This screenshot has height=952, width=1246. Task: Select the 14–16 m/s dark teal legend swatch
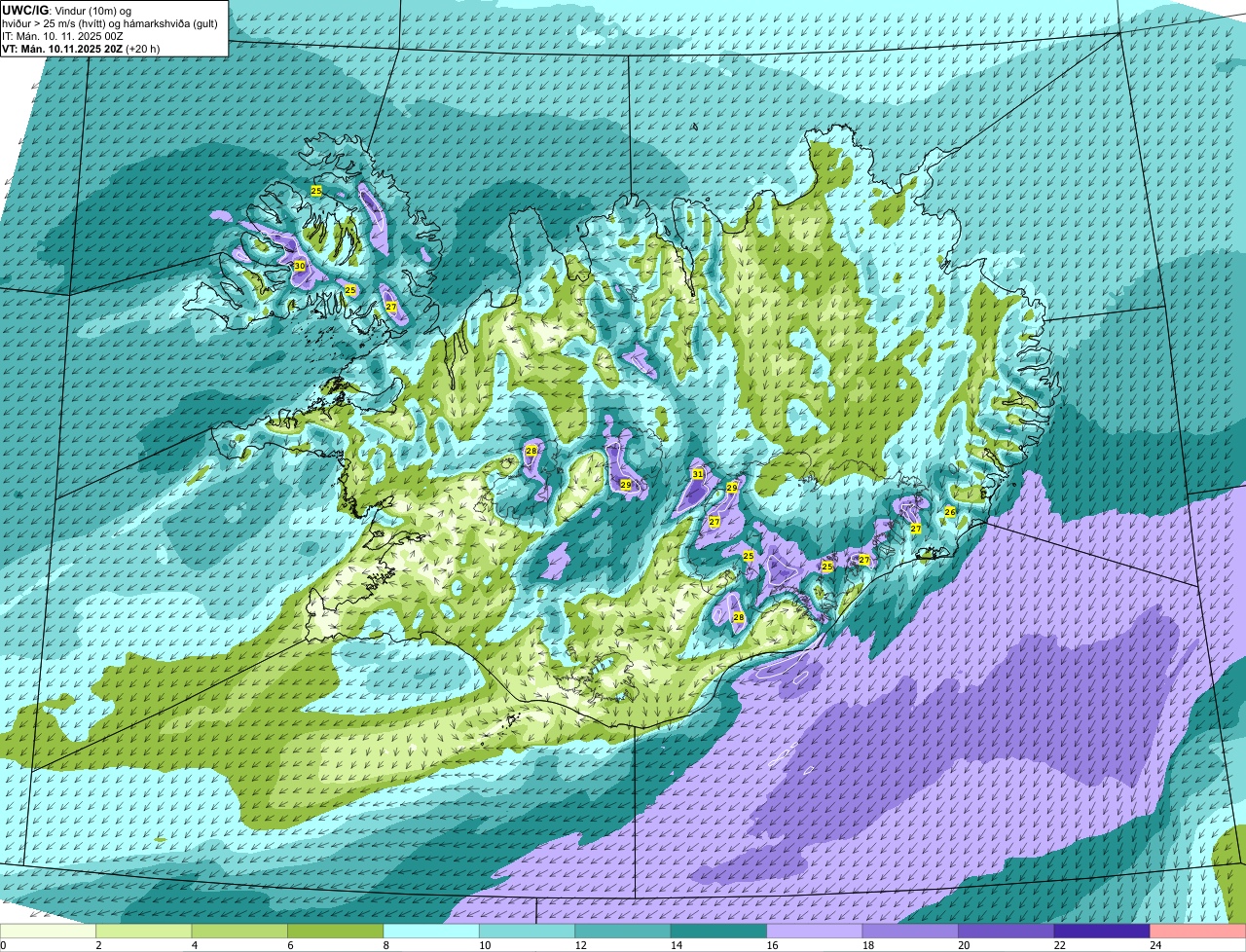coord(720,932)
